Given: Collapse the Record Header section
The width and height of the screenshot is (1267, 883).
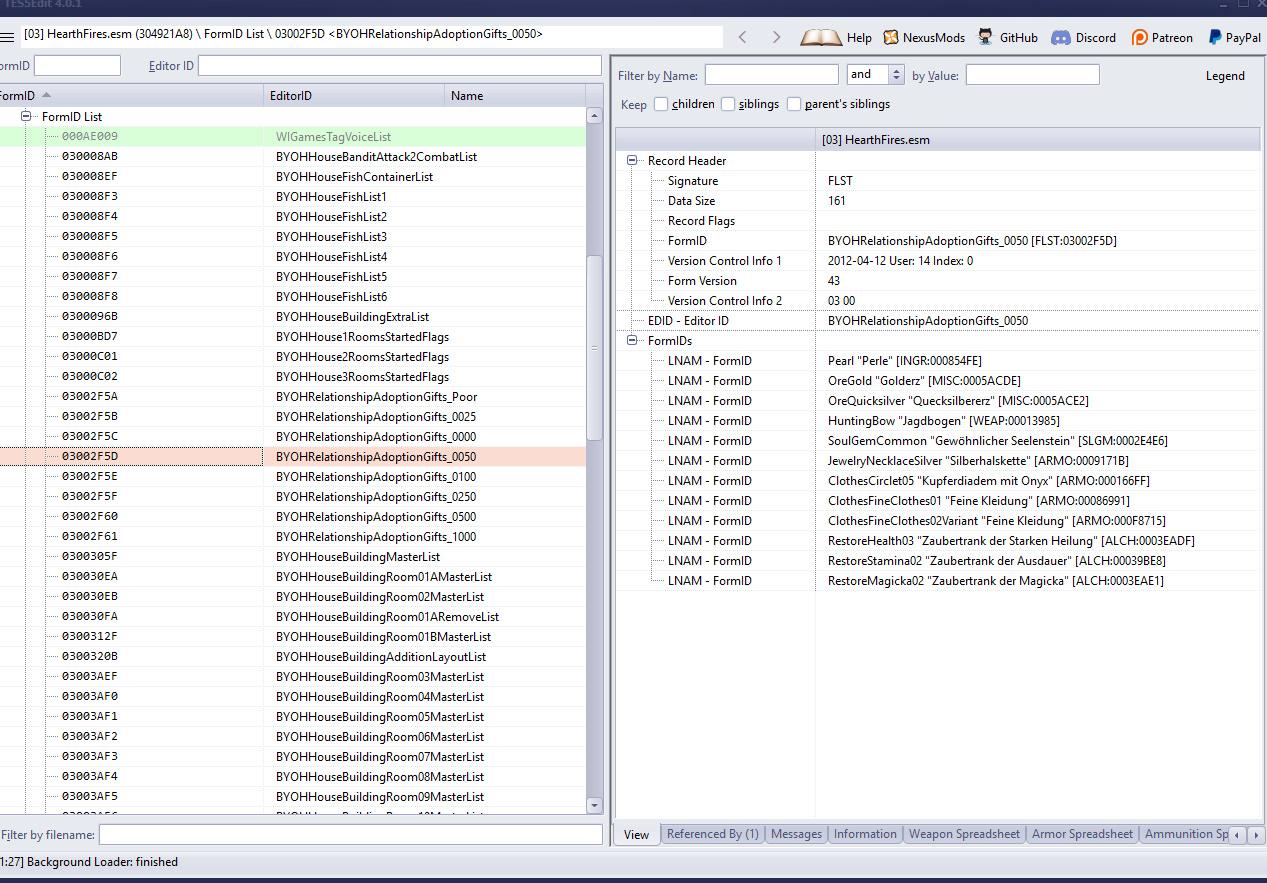Looking at the screenshot, I should tap(632, 161).
